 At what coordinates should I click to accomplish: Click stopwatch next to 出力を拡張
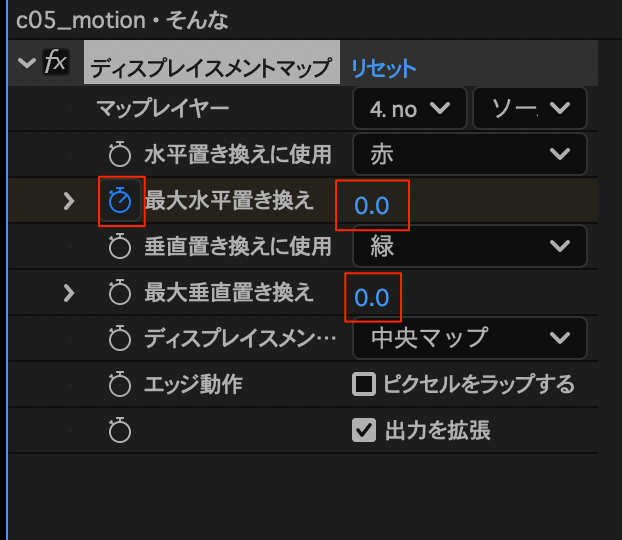point(120,430)
